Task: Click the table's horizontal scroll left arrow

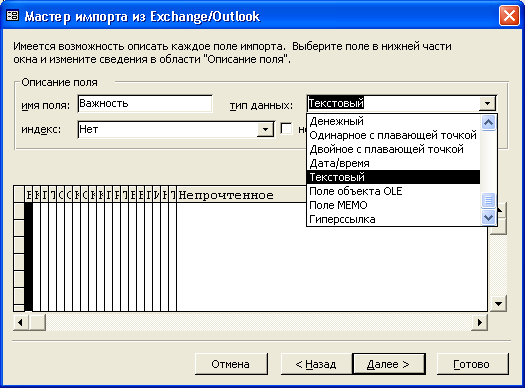Action: coord(21,323)
